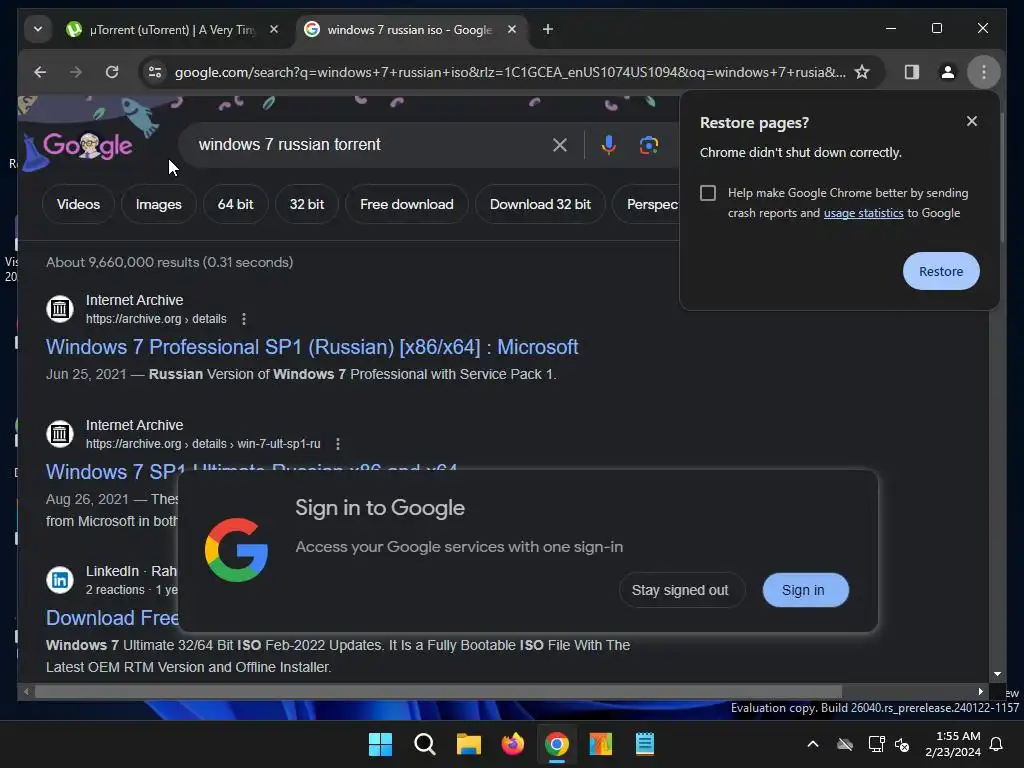
Task: Open the tab search dropdown arrow
Action: pos(38,29)
